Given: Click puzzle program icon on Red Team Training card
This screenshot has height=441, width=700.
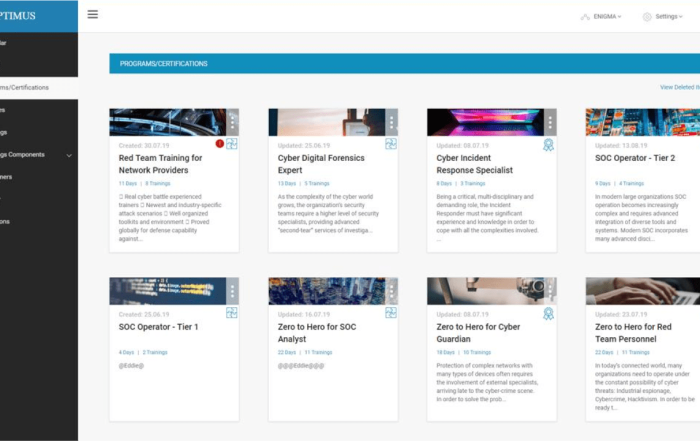Looking at the screenshot, I should point(232,144).
